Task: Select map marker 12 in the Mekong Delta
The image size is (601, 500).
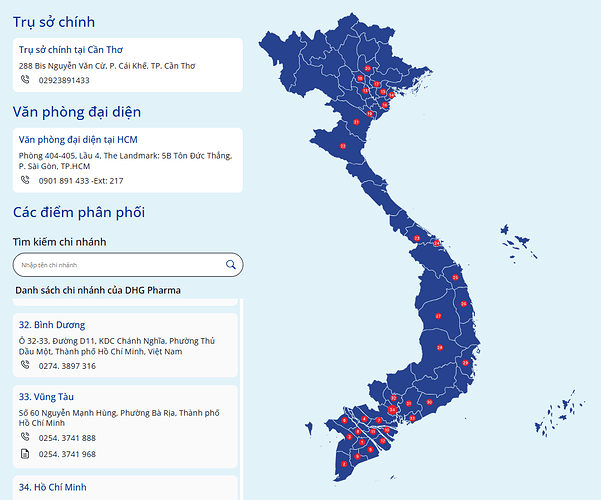Action: coord(383,441)
